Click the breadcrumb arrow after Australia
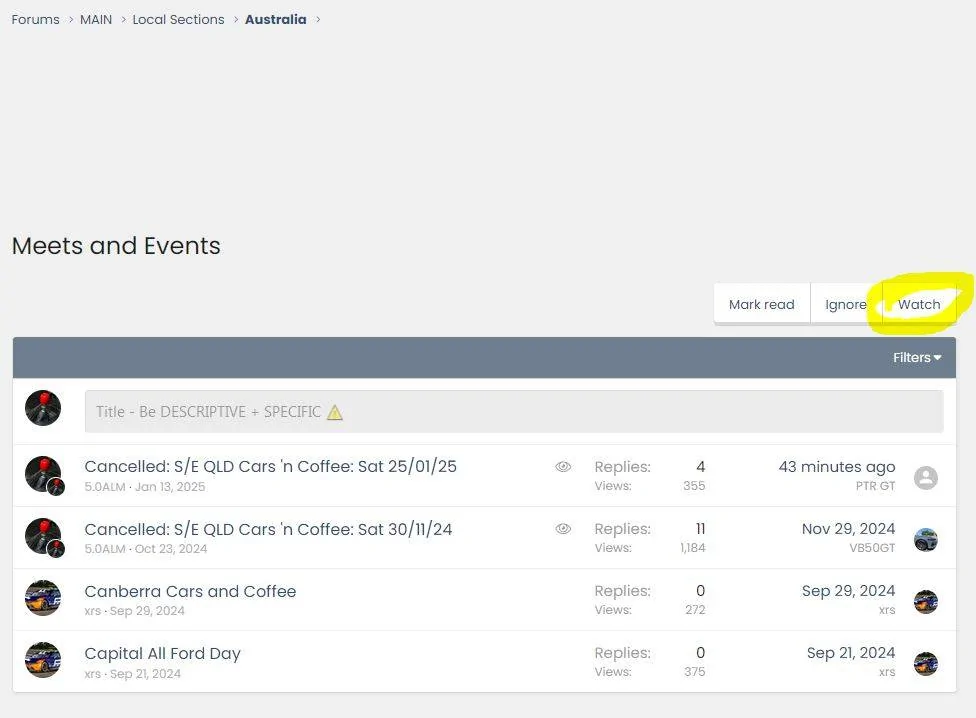 click(x=318, y=19)
